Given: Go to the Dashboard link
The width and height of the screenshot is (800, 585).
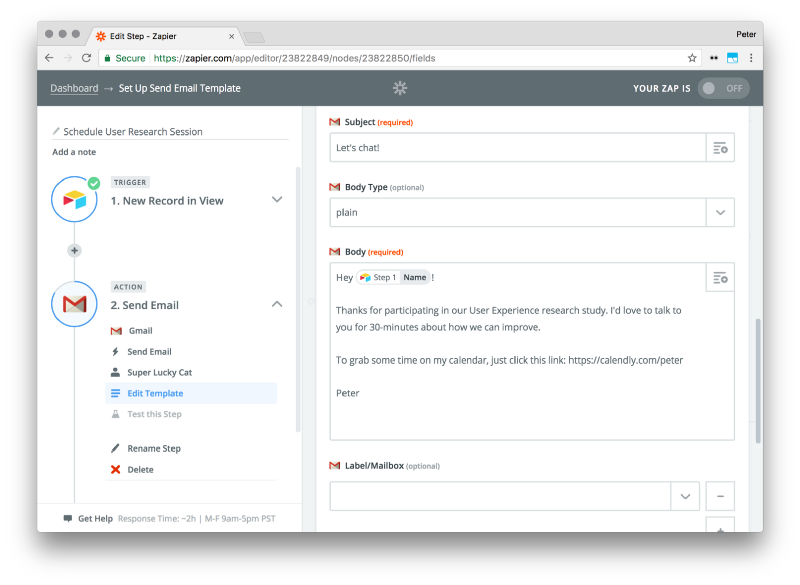Looking at the screenshot, I should pos(74,88).
